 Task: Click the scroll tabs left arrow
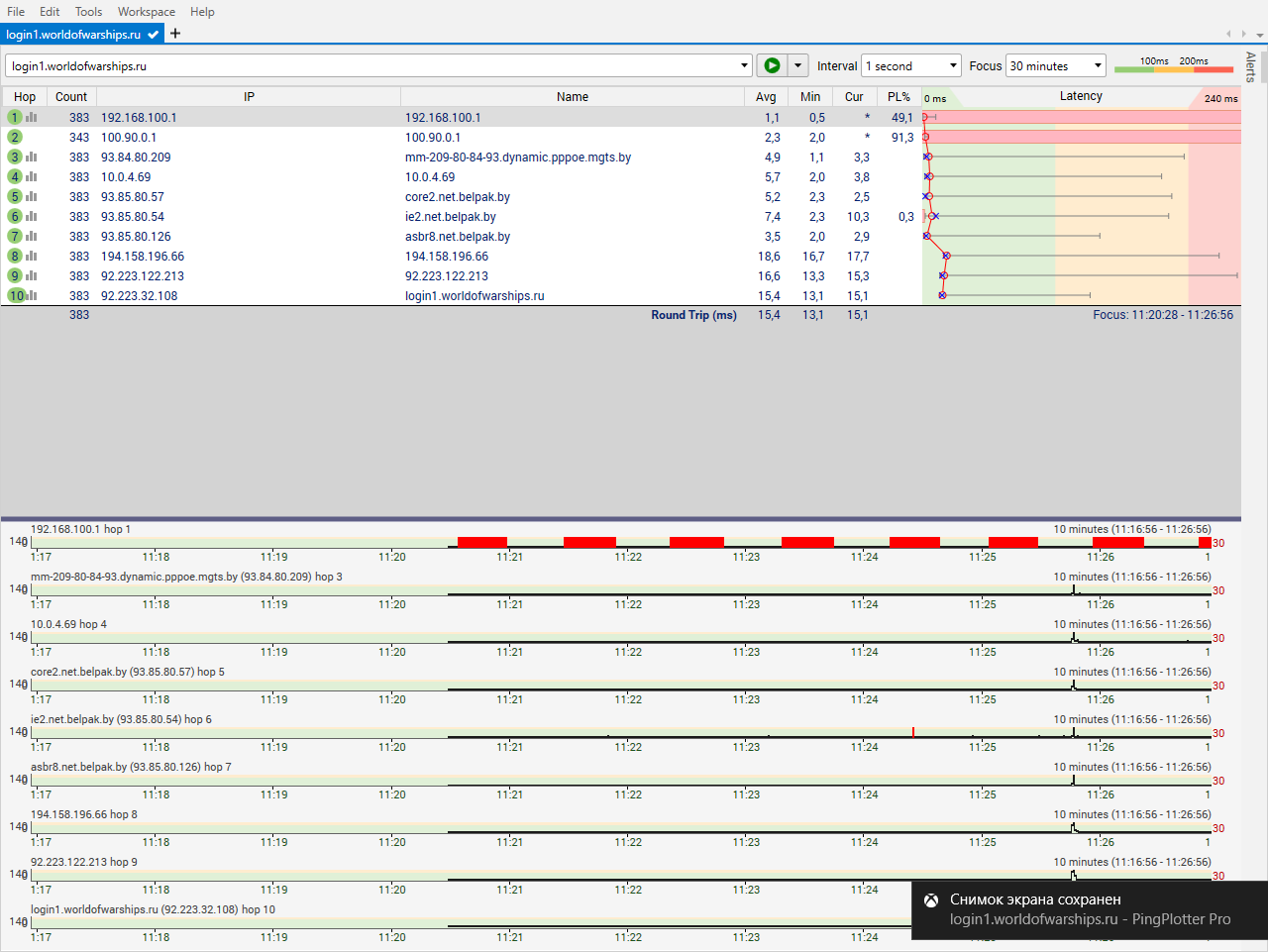click(x=1228, y=34)
